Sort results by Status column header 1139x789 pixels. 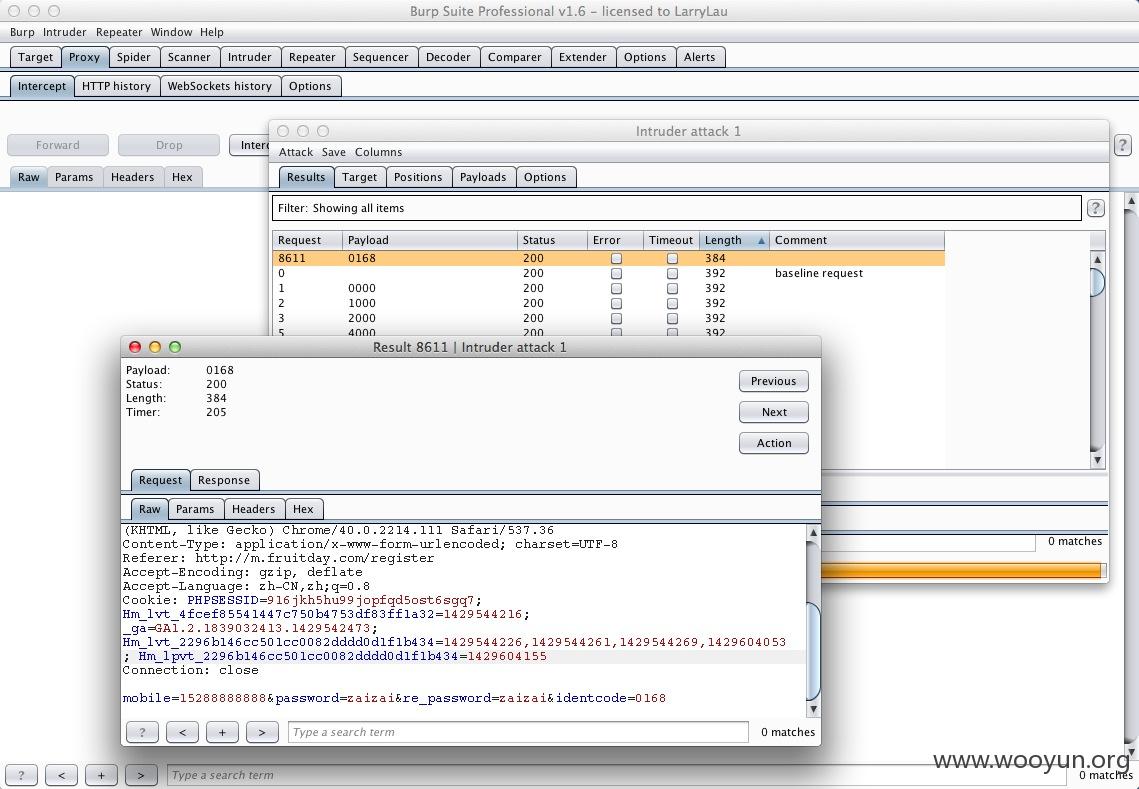click(x=552, y=240)
